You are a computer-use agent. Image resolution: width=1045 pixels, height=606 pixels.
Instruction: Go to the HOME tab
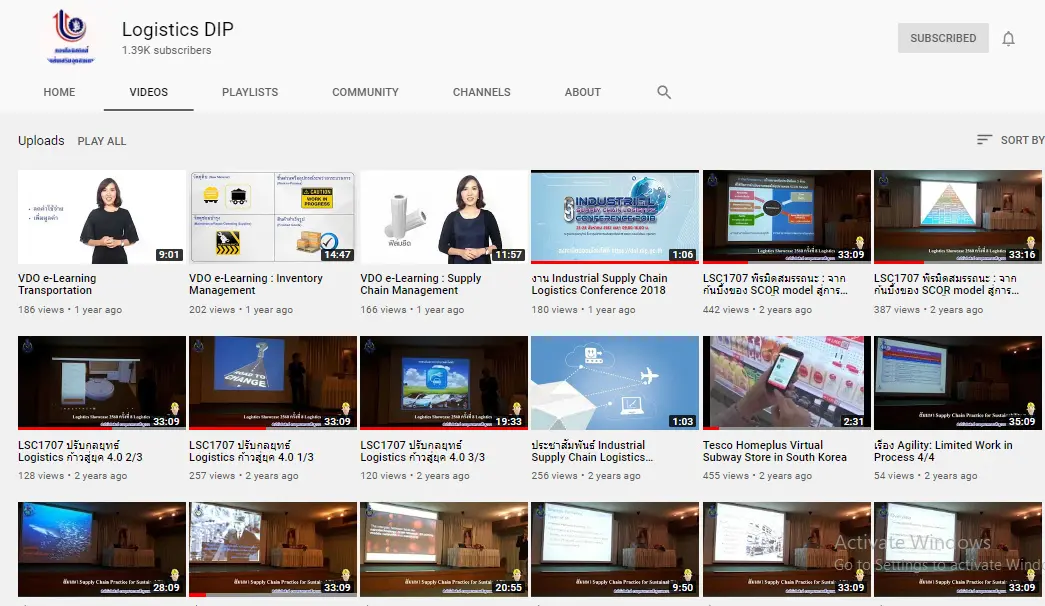point(59,91)
